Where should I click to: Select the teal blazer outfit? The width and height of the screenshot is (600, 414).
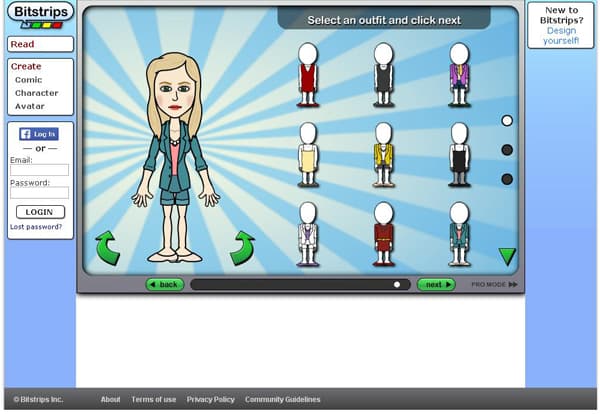point(459,234)
